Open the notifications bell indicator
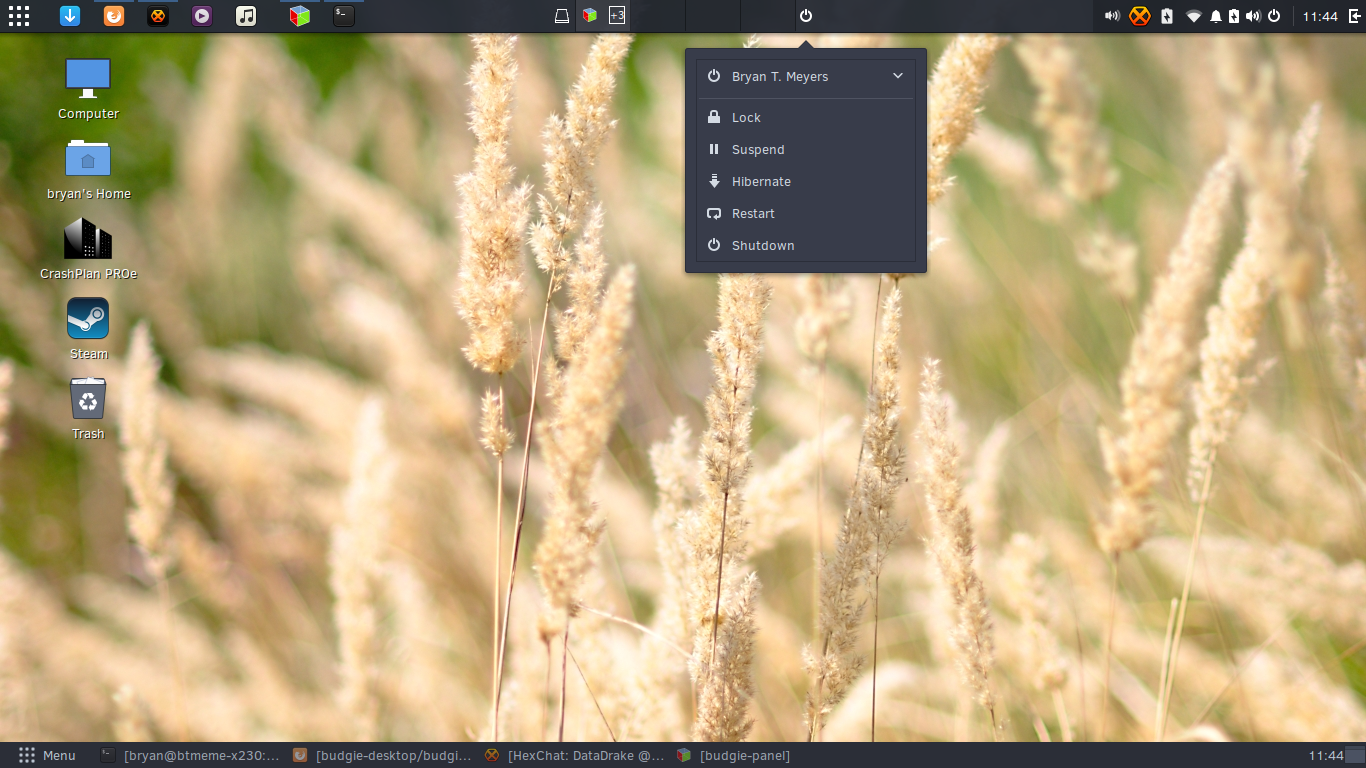 tap(1216, 16)
